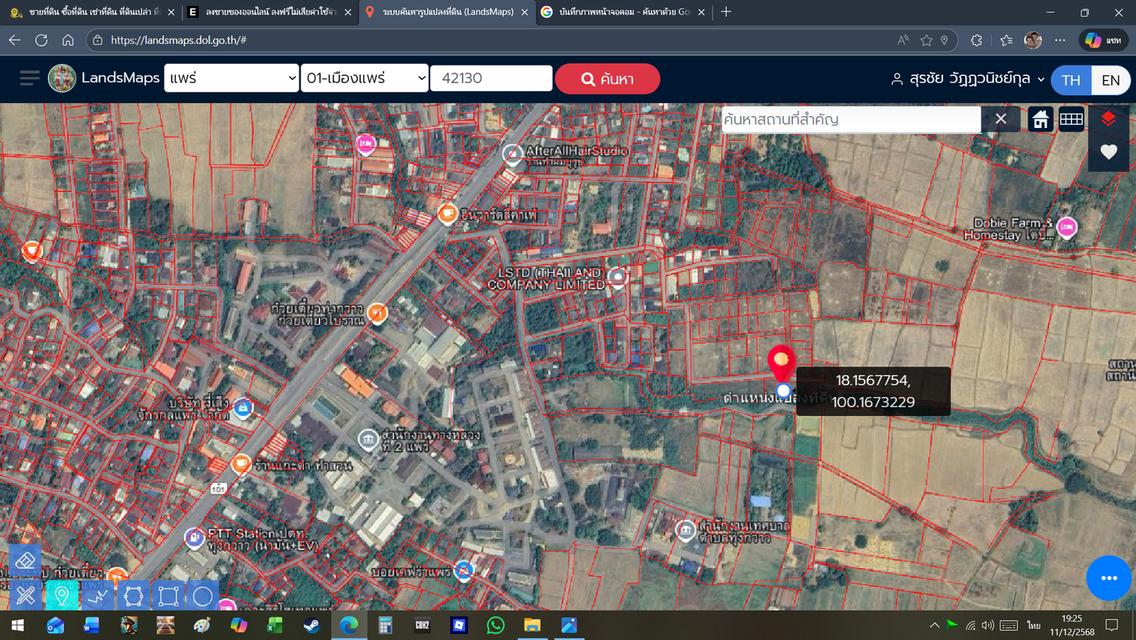The image size is (1136, 640).
Task: Switch language to TH
Action: coord(1071,80)
